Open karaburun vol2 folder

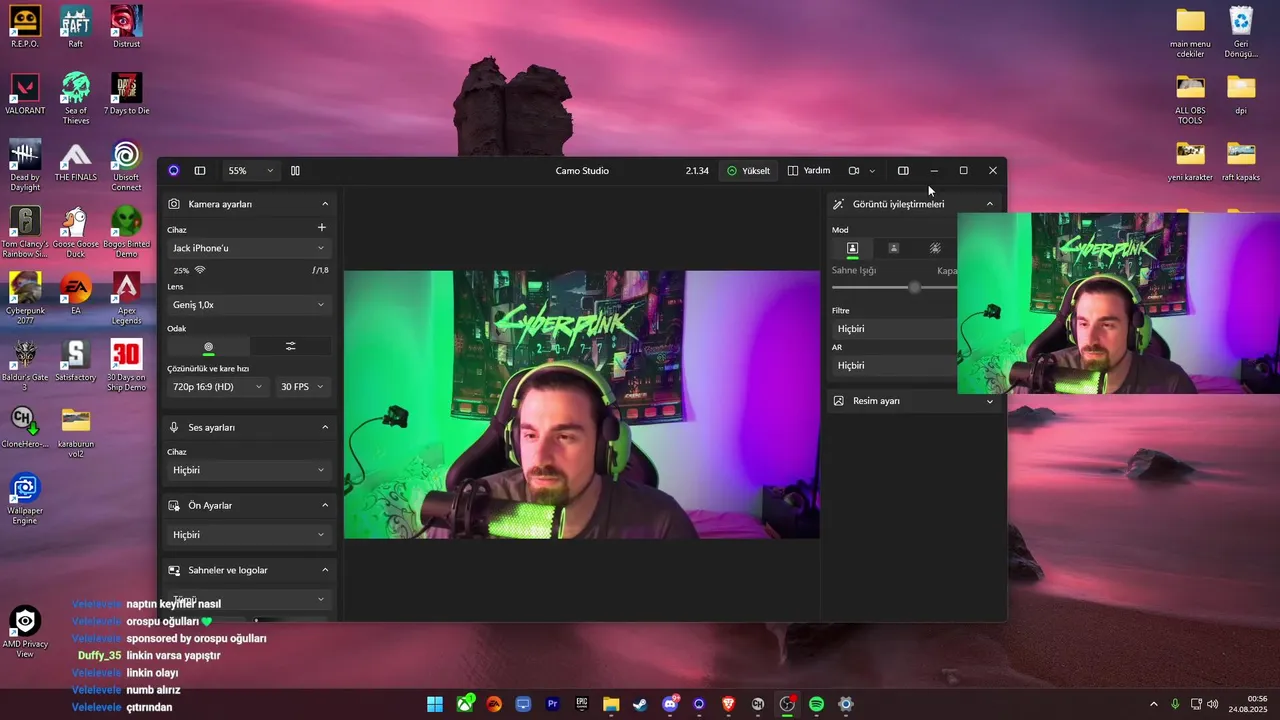76,431
